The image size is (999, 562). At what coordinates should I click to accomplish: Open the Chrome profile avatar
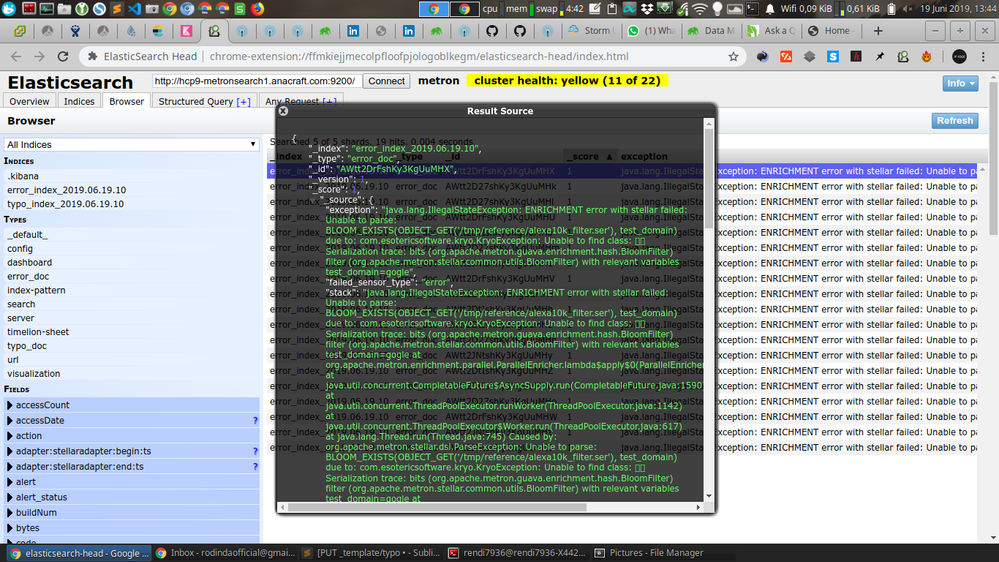pyautogui.click(x=959, y=57)
